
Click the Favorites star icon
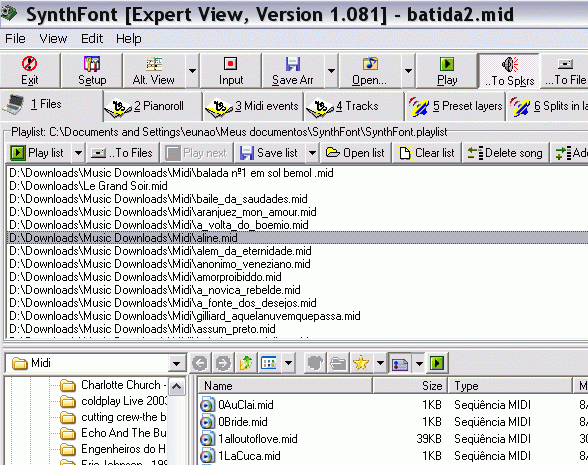[x=361, y=363]
